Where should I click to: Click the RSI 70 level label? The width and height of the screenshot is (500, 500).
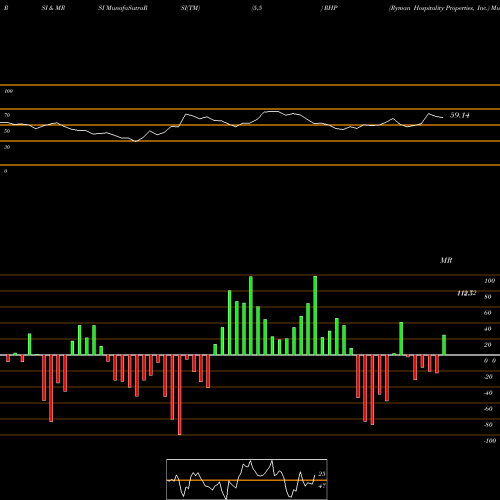point(7,115)
